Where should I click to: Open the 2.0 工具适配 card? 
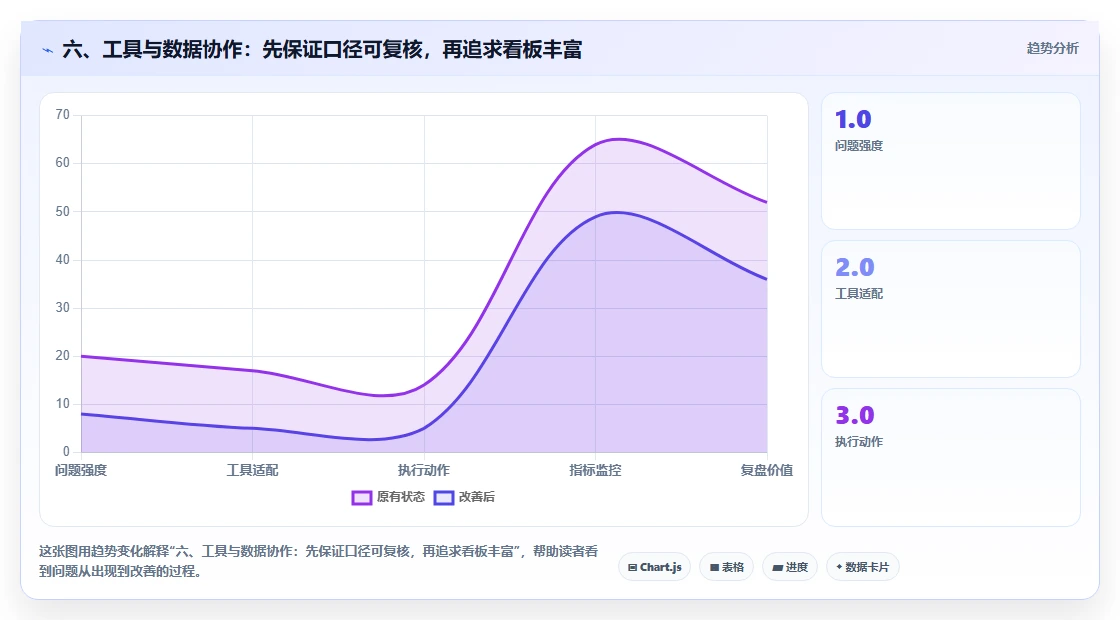(x=951, y=309)
